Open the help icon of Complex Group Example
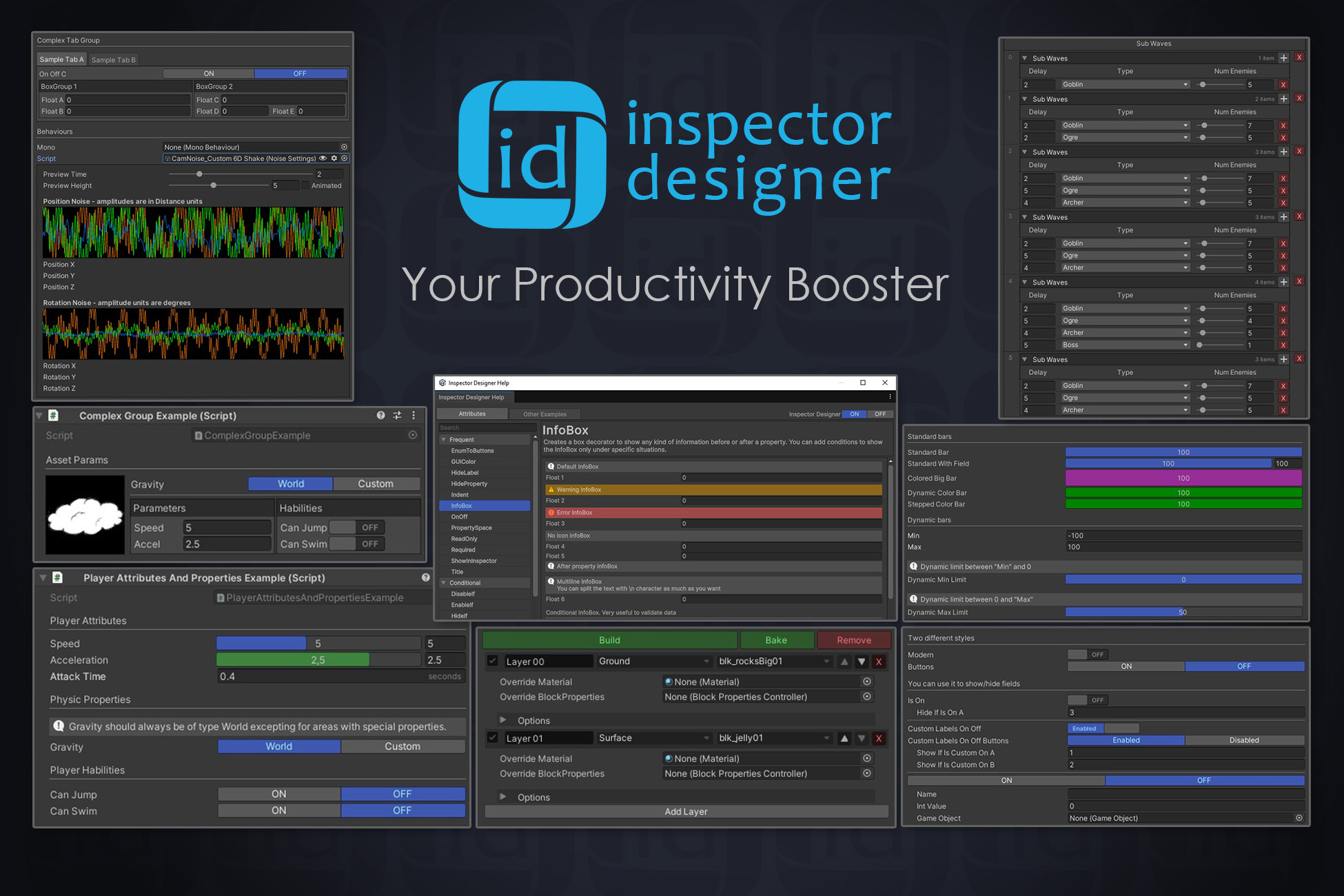 (x=380, y=416)
